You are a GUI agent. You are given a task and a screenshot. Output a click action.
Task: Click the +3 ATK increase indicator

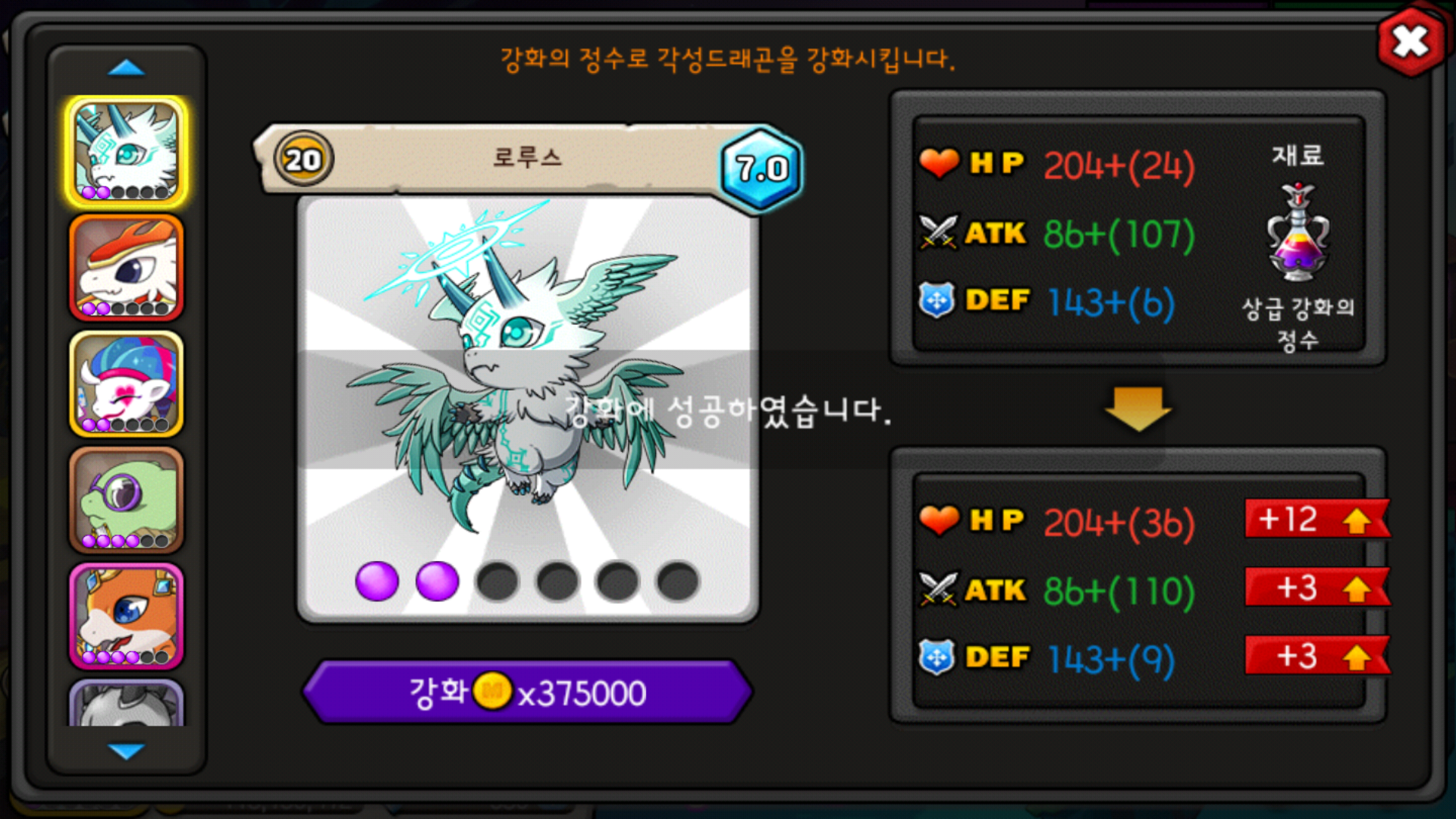[1317, 588]
